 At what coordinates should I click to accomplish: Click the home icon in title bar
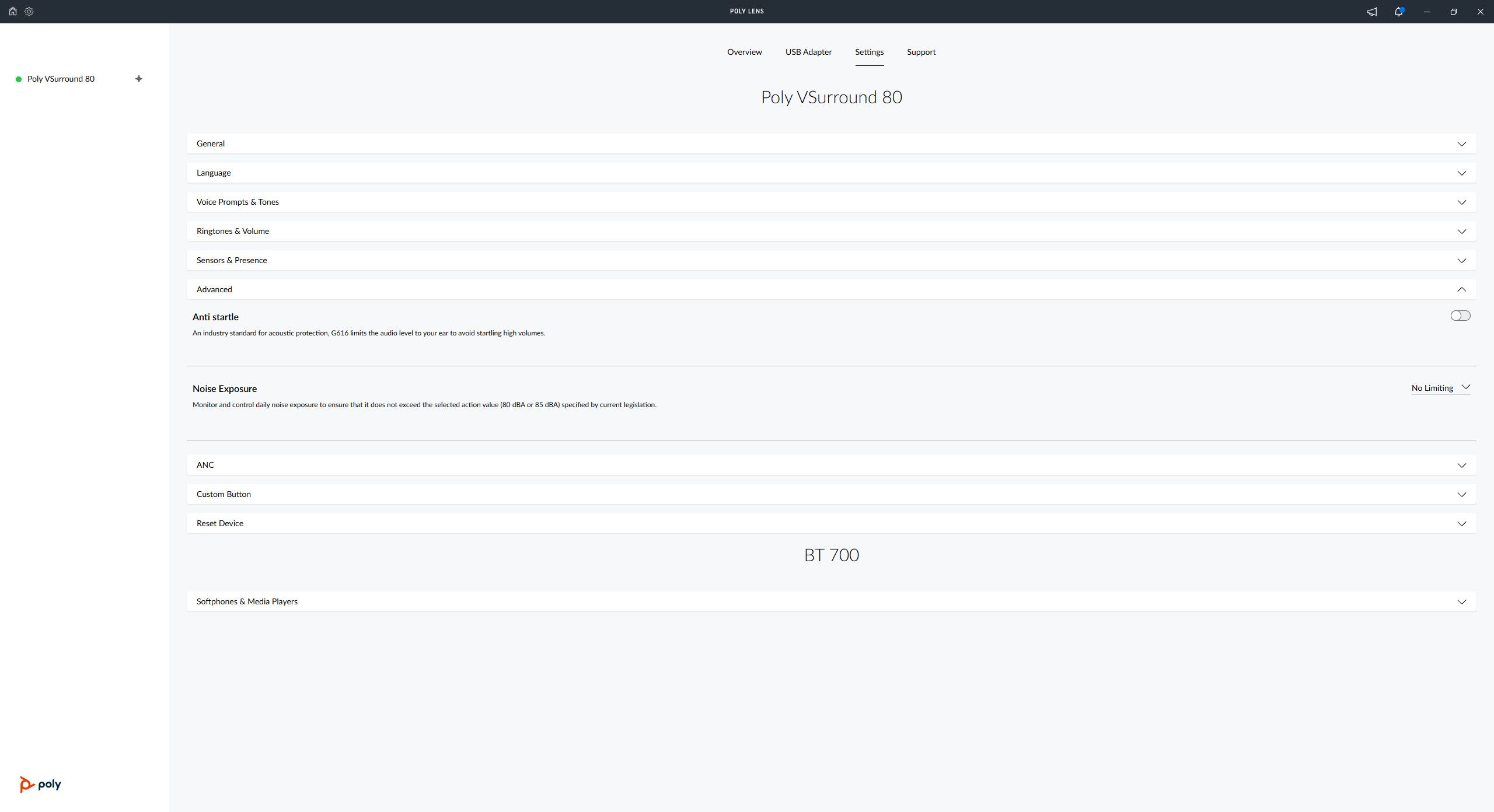click(12, 11)
